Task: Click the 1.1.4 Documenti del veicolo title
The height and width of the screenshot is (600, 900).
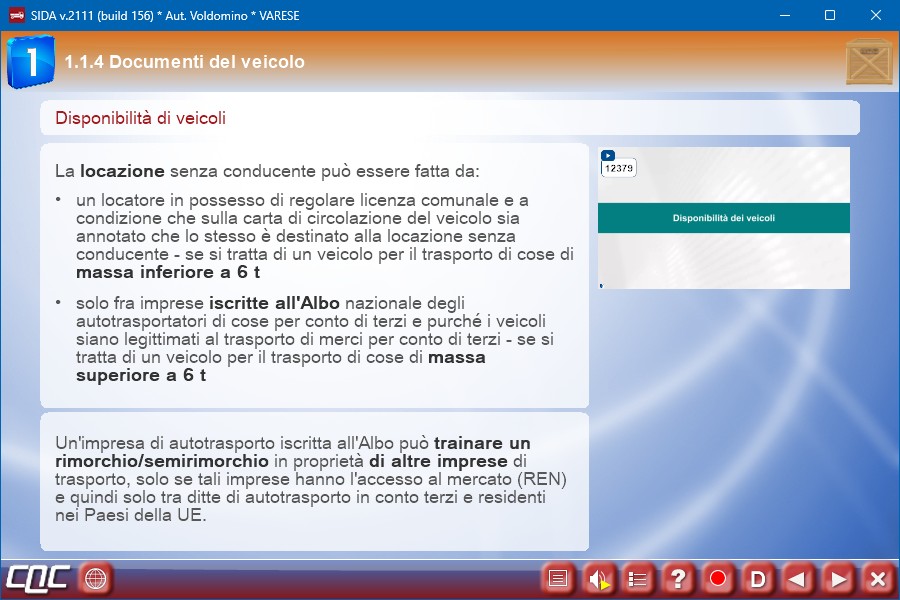Action: (185, 62)
